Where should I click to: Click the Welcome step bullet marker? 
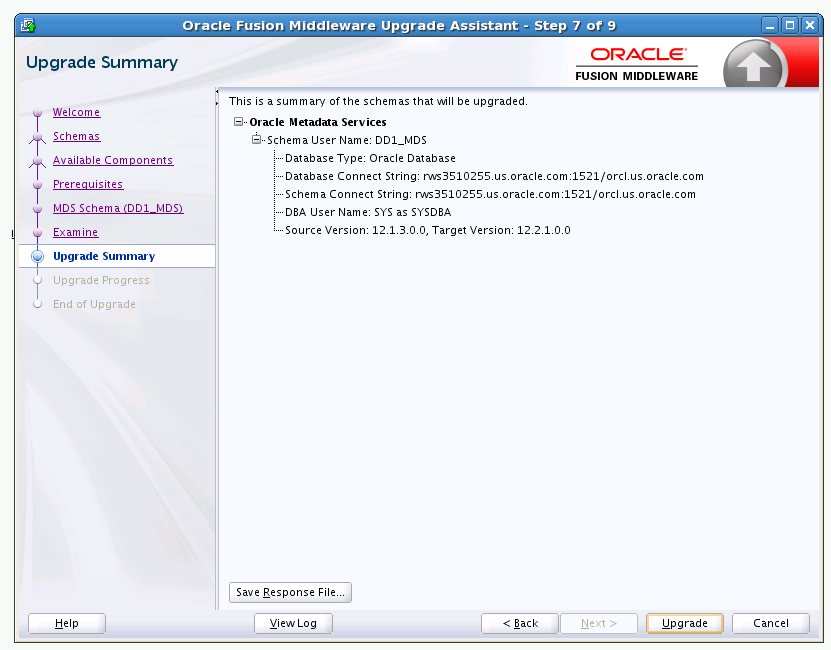point(37,112)
